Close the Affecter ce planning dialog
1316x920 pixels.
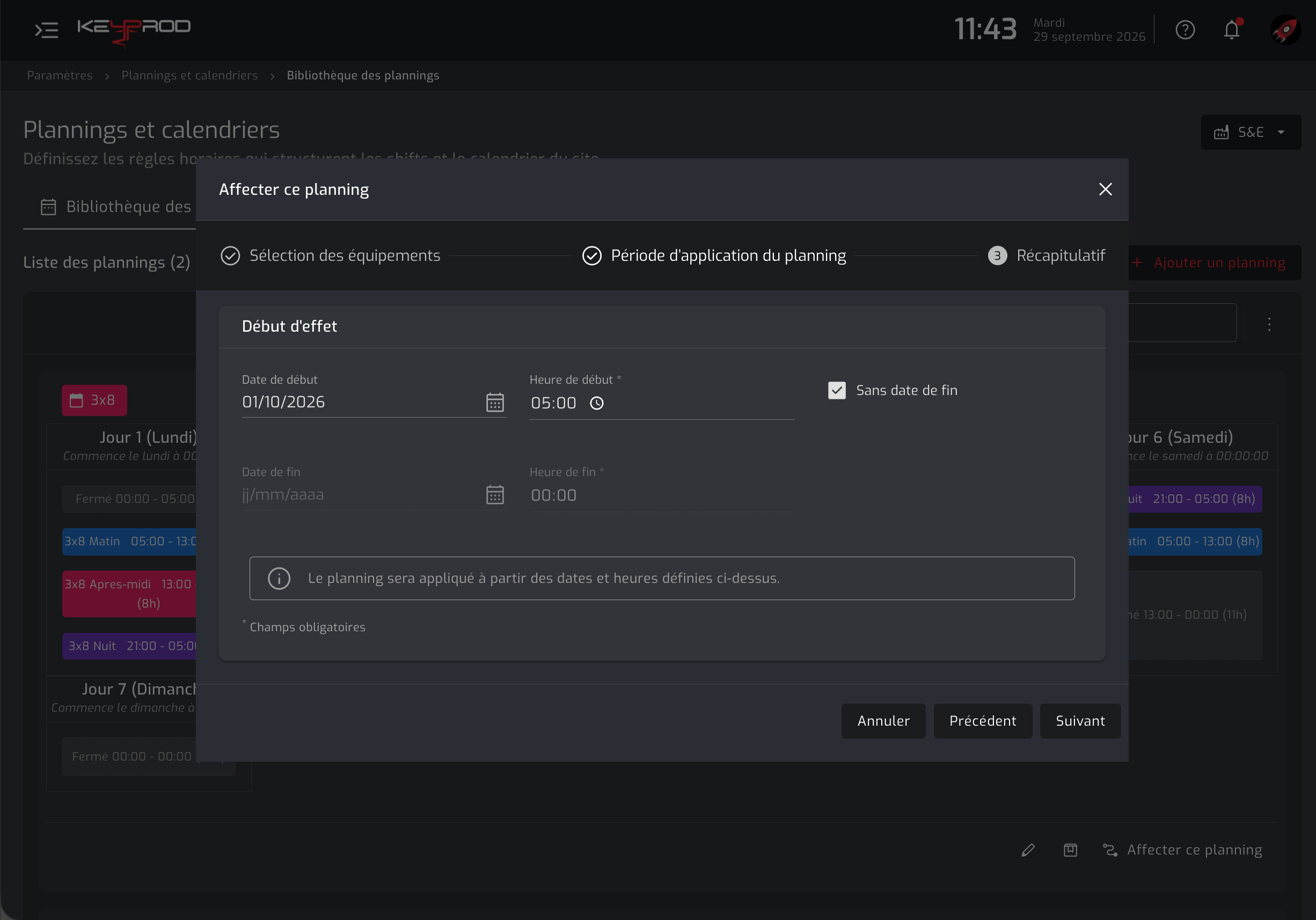point(1105,189)
